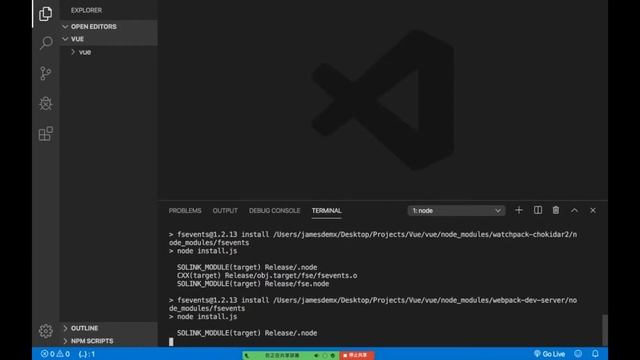Open the Source Control view
Screen dimensions: 640x360
(46, 73)
